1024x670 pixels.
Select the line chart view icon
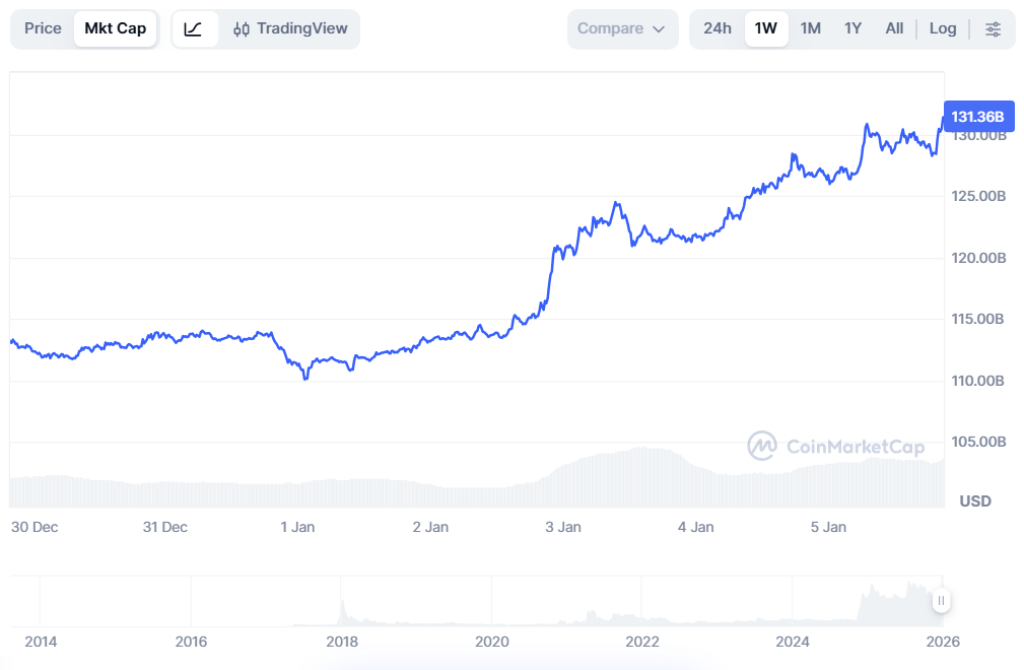(x=194, y=29)
